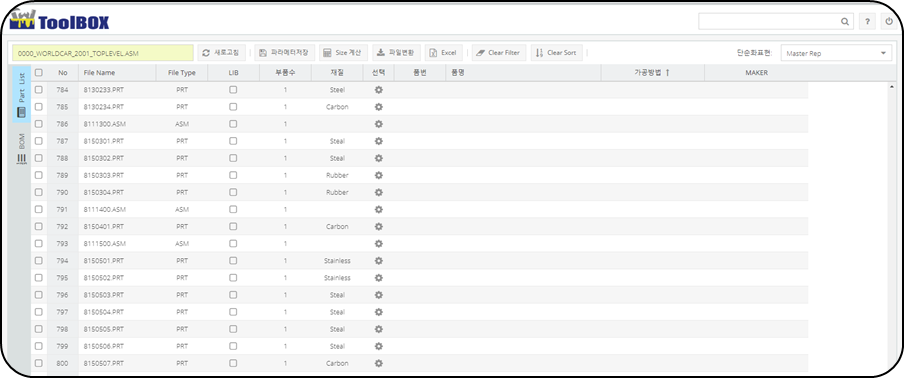Viewport: 904px width, 378px height.
Task: Click gear icon for 8150505.PRT
Action: (x=379, y=329)
